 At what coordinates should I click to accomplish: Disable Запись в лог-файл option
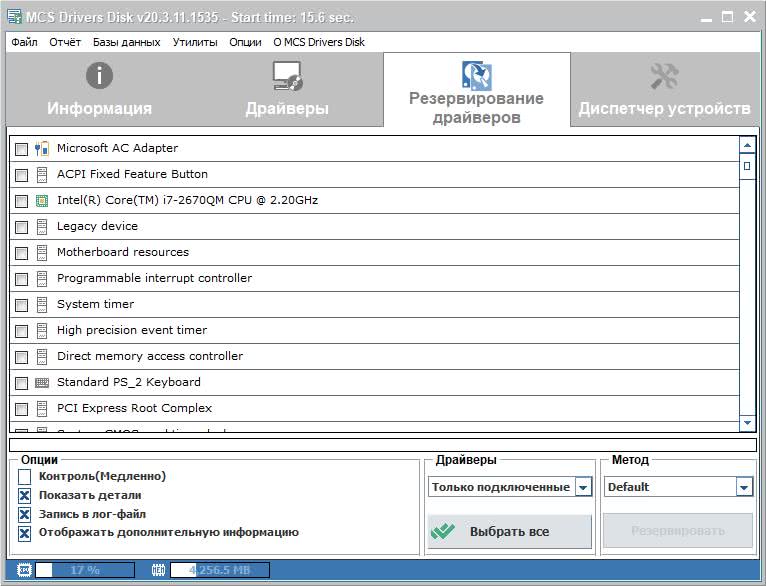tap(24, 514)
